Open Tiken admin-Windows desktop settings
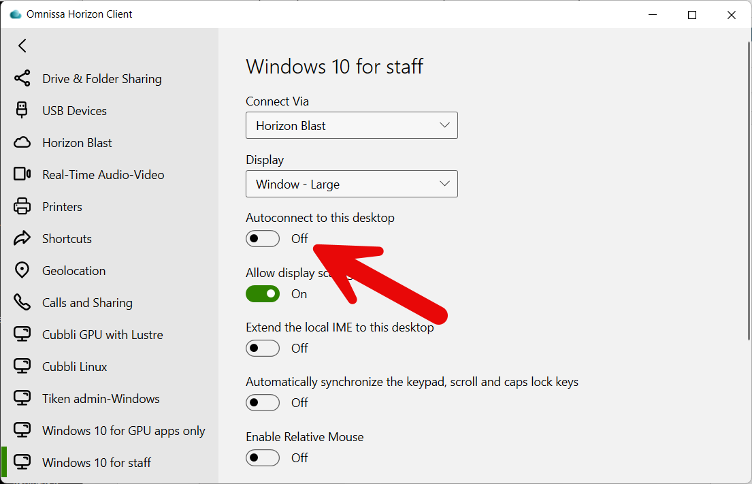755x485 pixels. click(100, 399)
